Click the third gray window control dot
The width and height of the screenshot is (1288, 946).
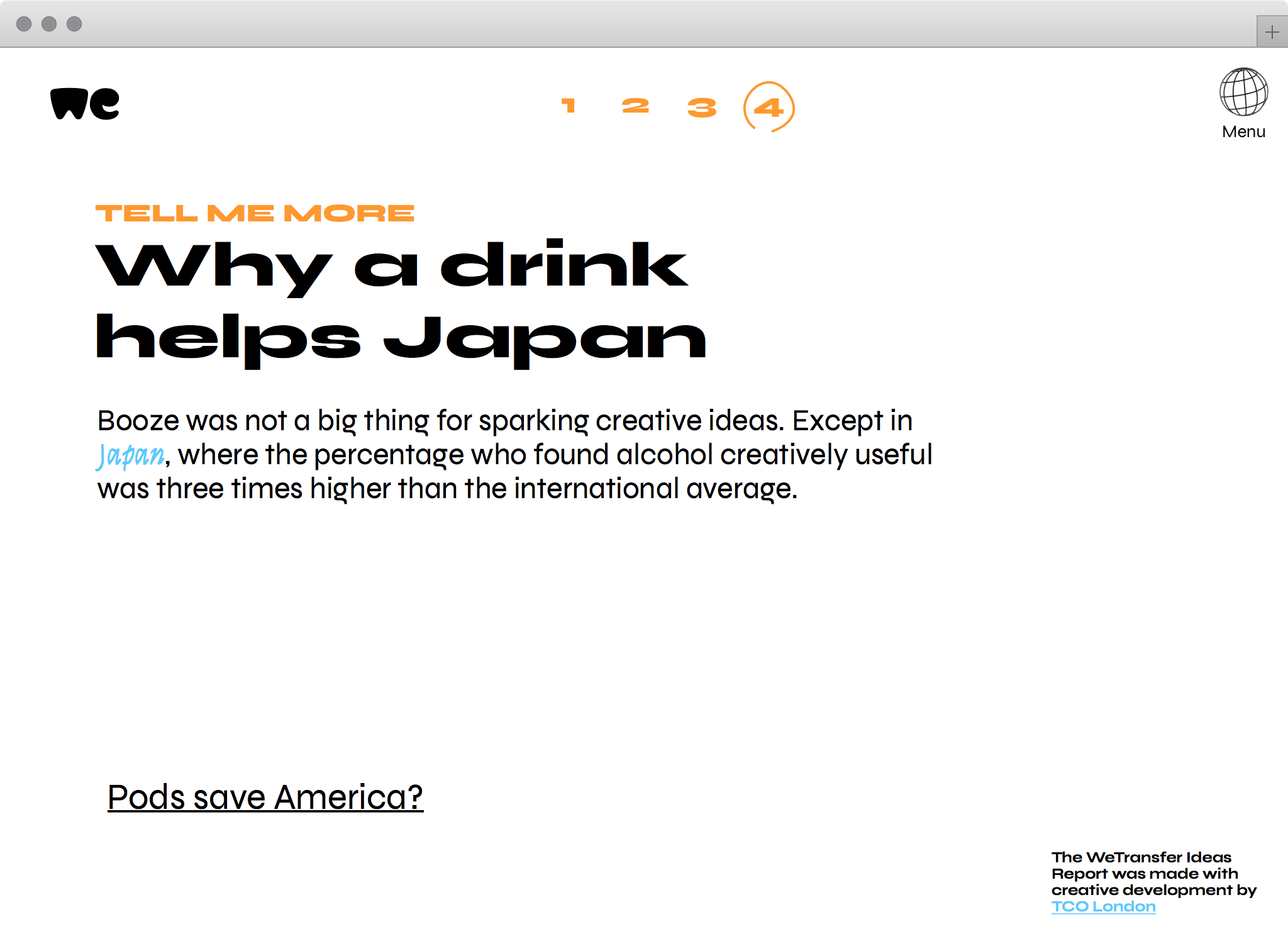pyautogui.click(x=74, y=24)
